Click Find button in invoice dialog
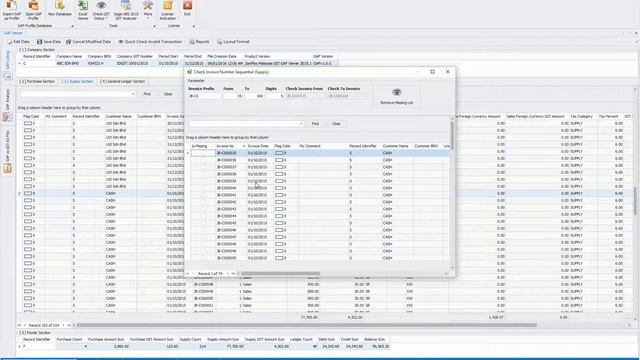 (315, 124)
